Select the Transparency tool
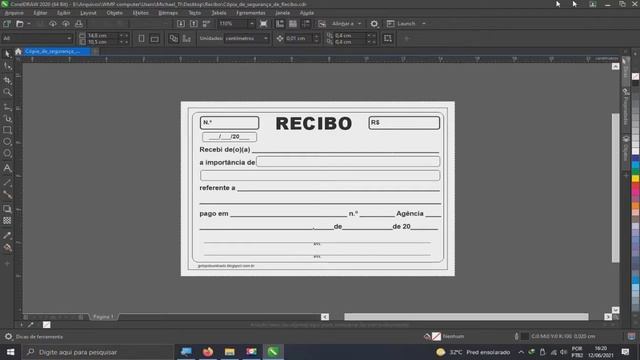 tap(7, 221)
